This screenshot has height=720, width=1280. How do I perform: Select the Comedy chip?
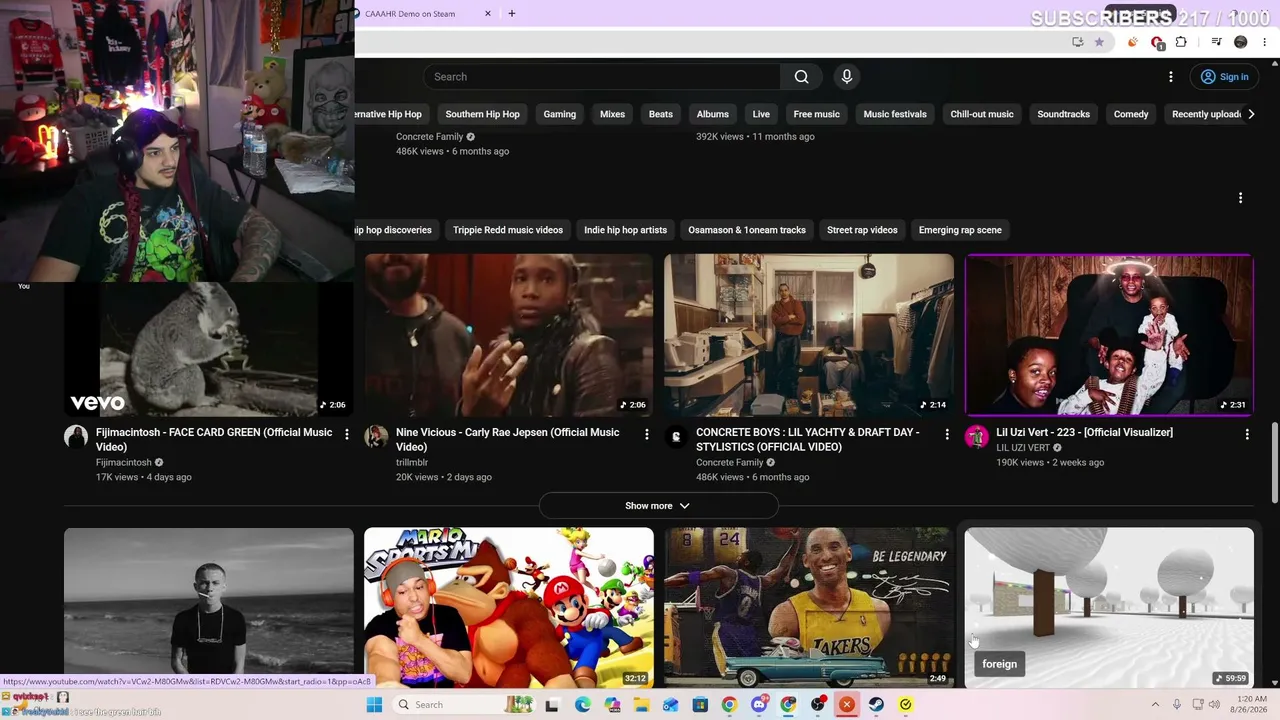coord(1131,114)
